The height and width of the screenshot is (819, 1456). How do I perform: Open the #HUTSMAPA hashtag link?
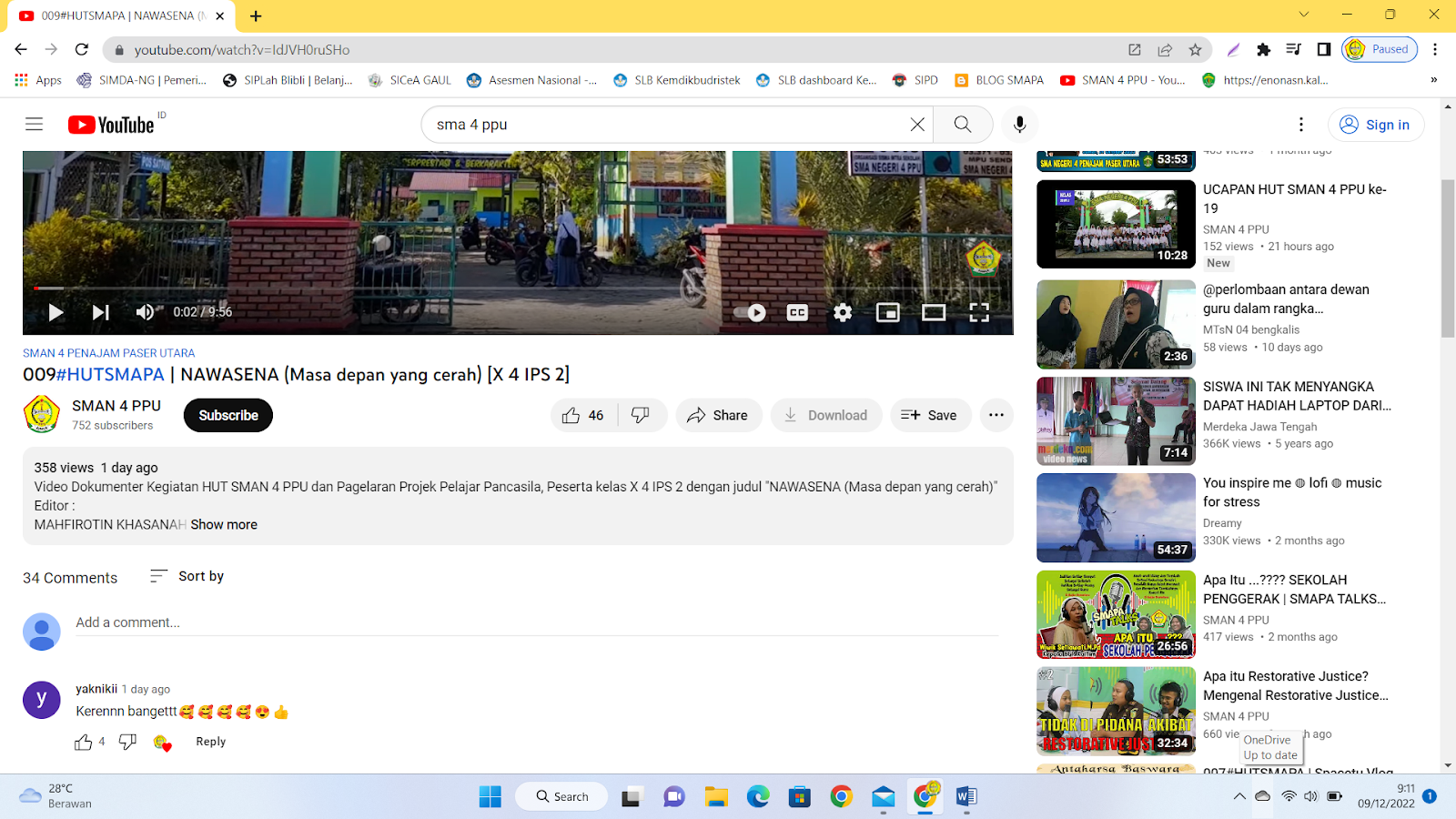tap(110, 374)
